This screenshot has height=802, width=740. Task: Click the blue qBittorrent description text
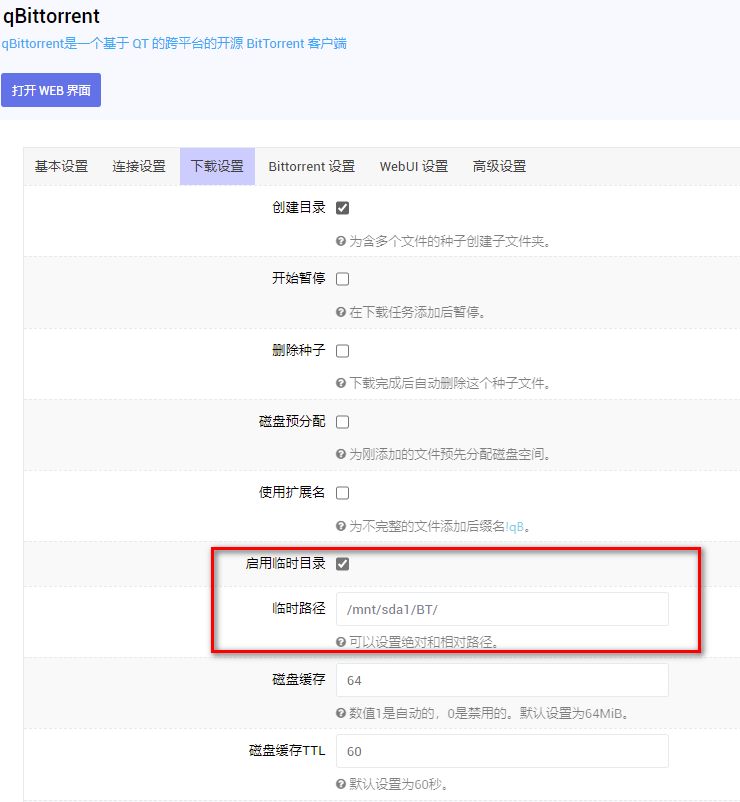[174, 43]
